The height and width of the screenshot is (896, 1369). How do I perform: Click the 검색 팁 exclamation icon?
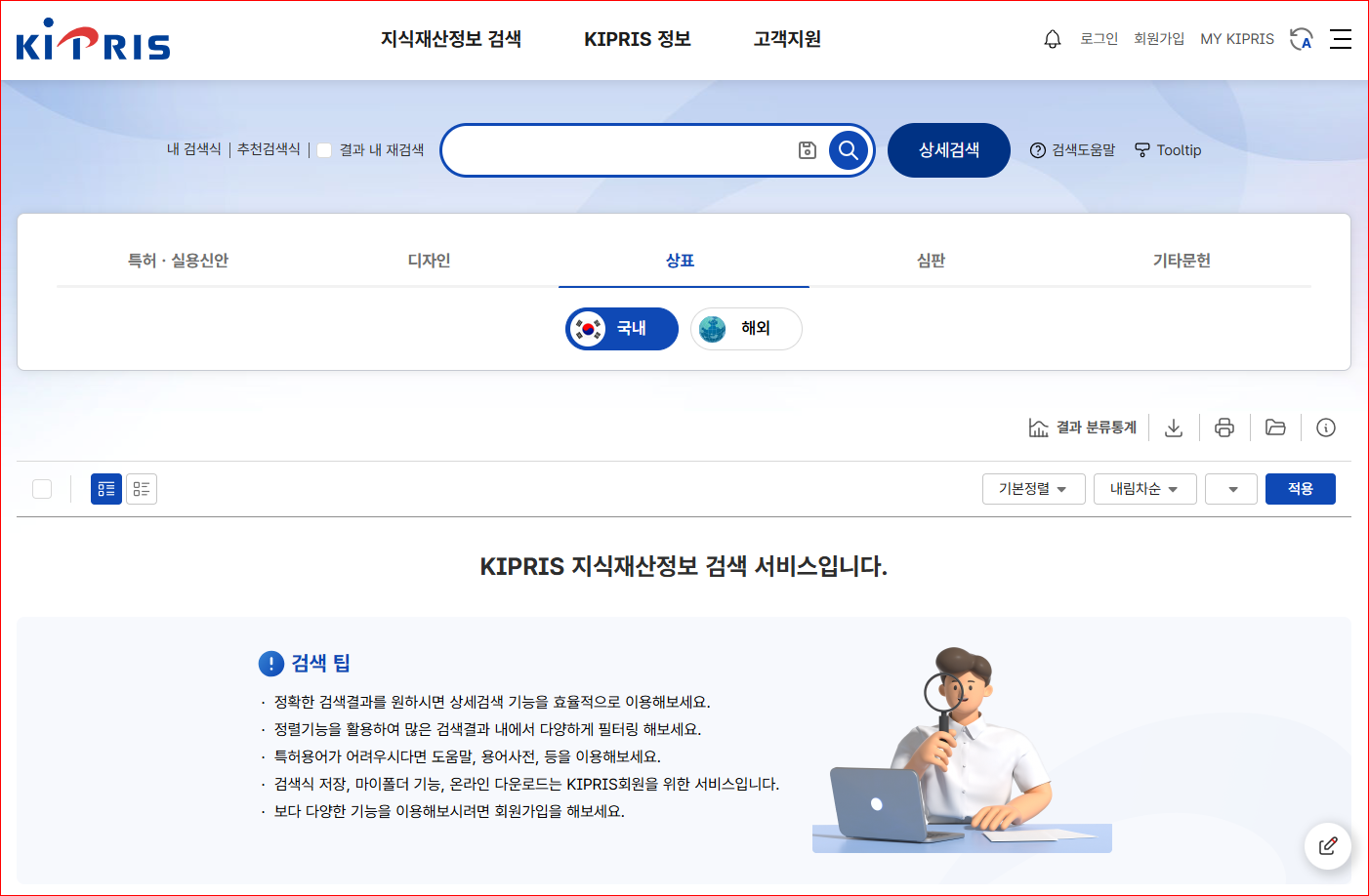270,664
